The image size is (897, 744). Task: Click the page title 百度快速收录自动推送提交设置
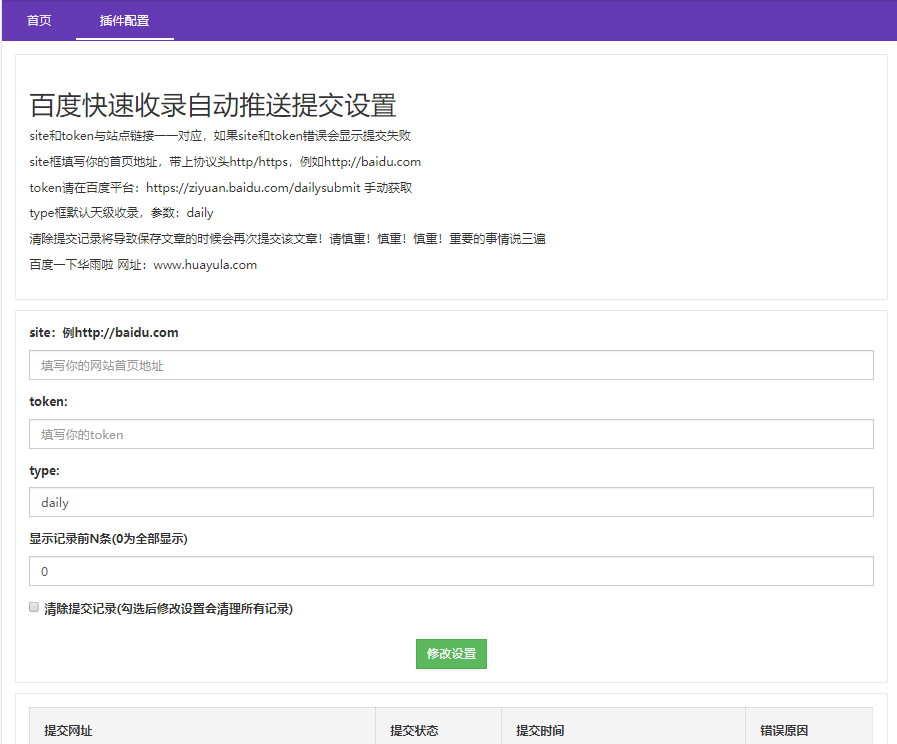click(211, 106)
